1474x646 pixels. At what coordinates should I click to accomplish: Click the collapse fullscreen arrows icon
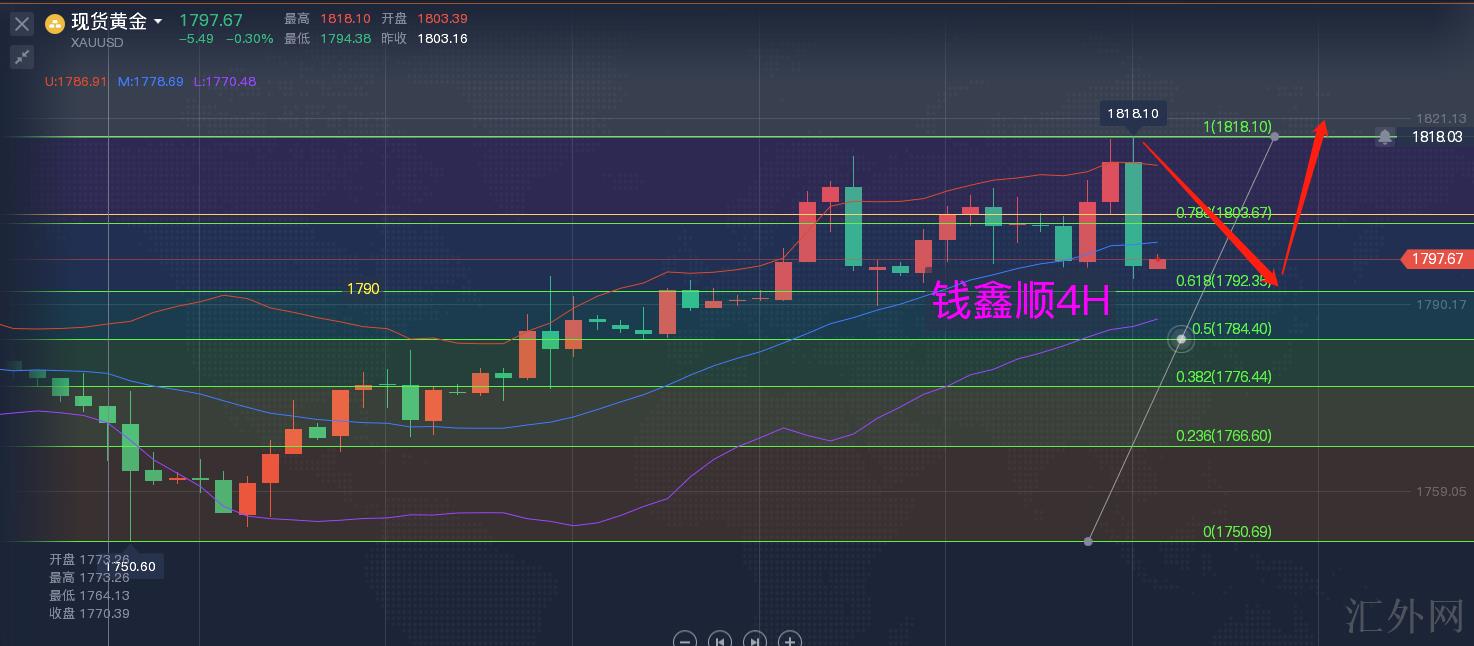point(22,57)
